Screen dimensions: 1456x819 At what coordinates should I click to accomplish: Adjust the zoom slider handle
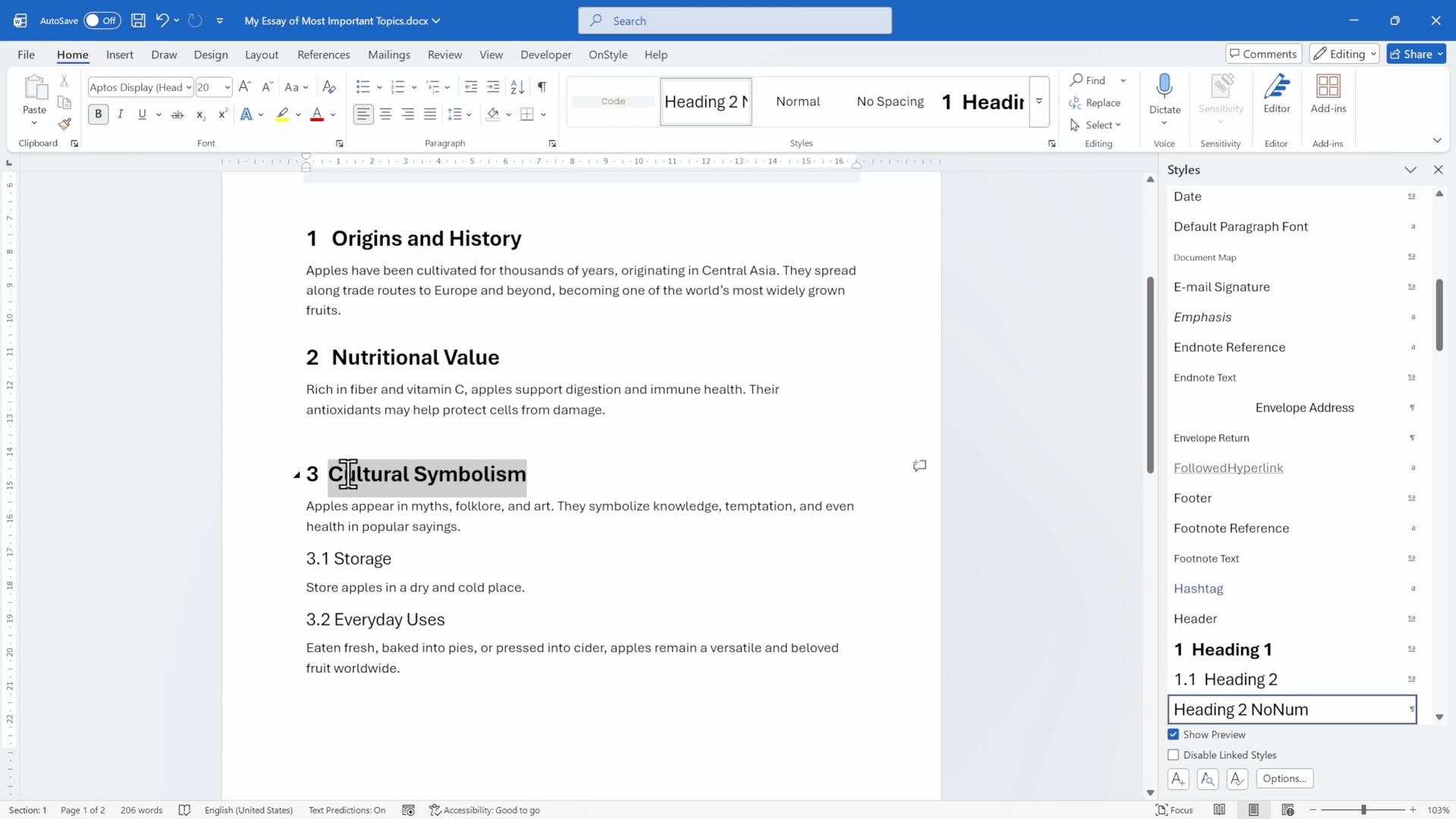pos(1363,811)
